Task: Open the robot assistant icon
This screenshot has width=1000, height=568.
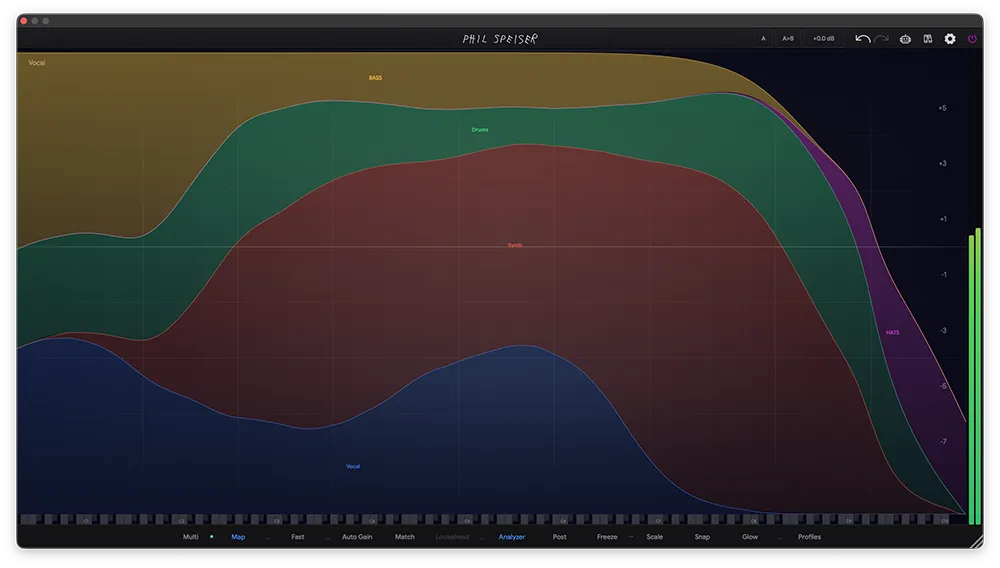Action: [x=905, y=39]
